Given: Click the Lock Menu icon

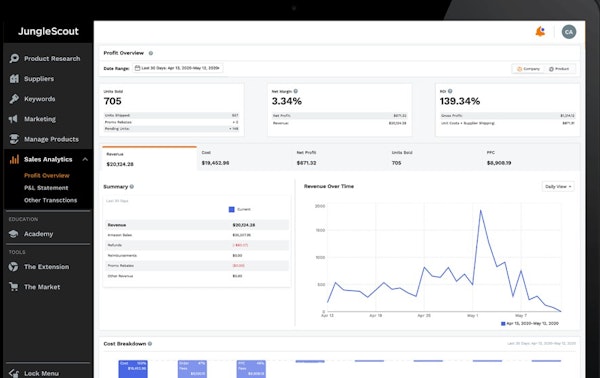Looking at the screenshot, I should [14, 373].
